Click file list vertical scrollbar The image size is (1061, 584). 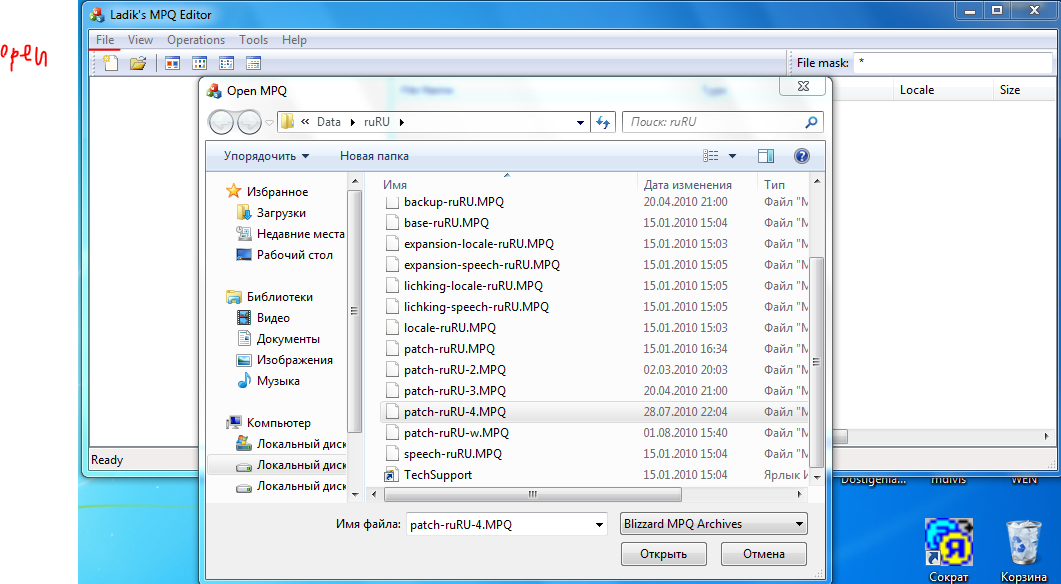point(817,362)
